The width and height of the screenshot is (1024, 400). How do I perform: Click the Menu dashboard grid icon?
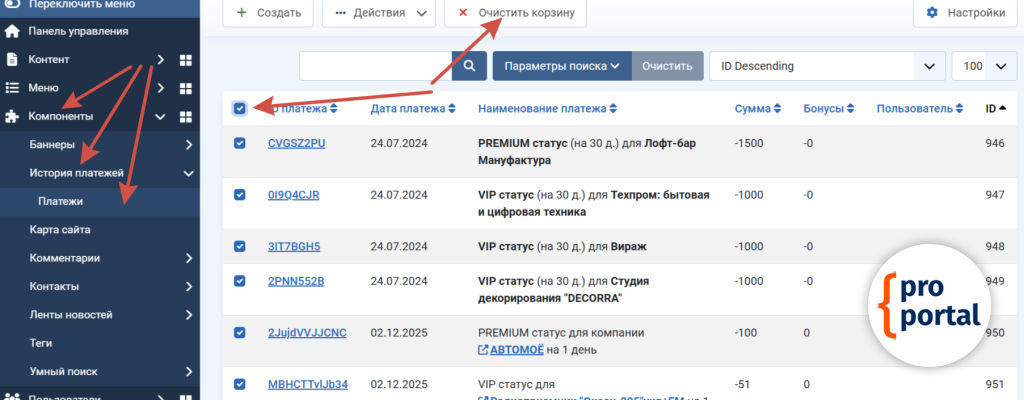pos(186,88)
